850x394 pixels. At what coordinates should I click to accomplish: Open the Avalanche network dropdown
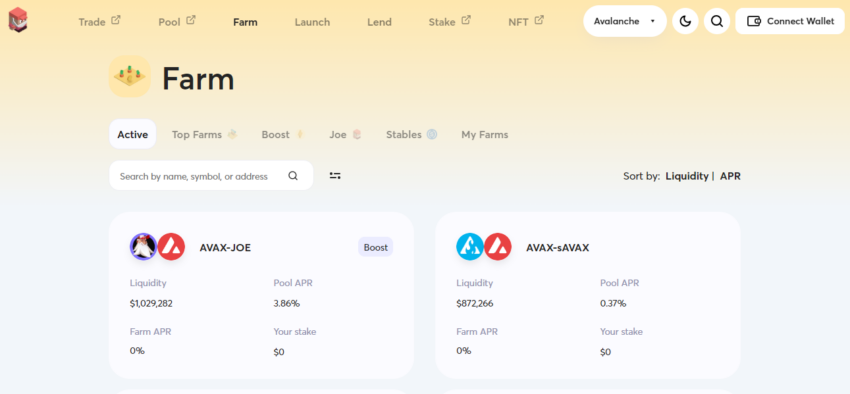pyautogui.click(x=624, y=21)
